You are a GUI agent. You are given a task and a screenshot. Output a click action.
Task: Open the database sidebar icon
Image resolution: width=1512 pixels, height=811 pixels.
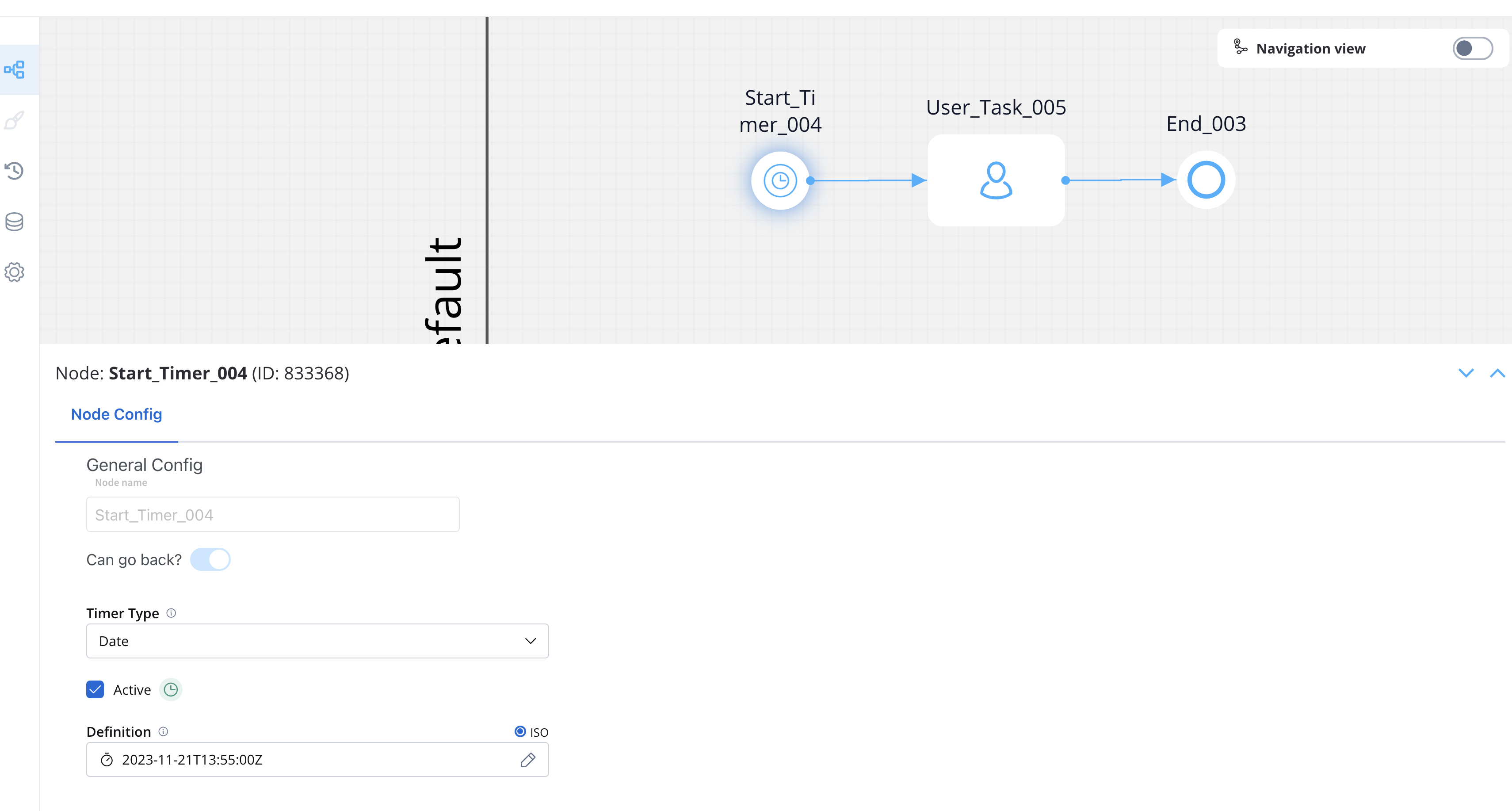[x=15, y=222]
